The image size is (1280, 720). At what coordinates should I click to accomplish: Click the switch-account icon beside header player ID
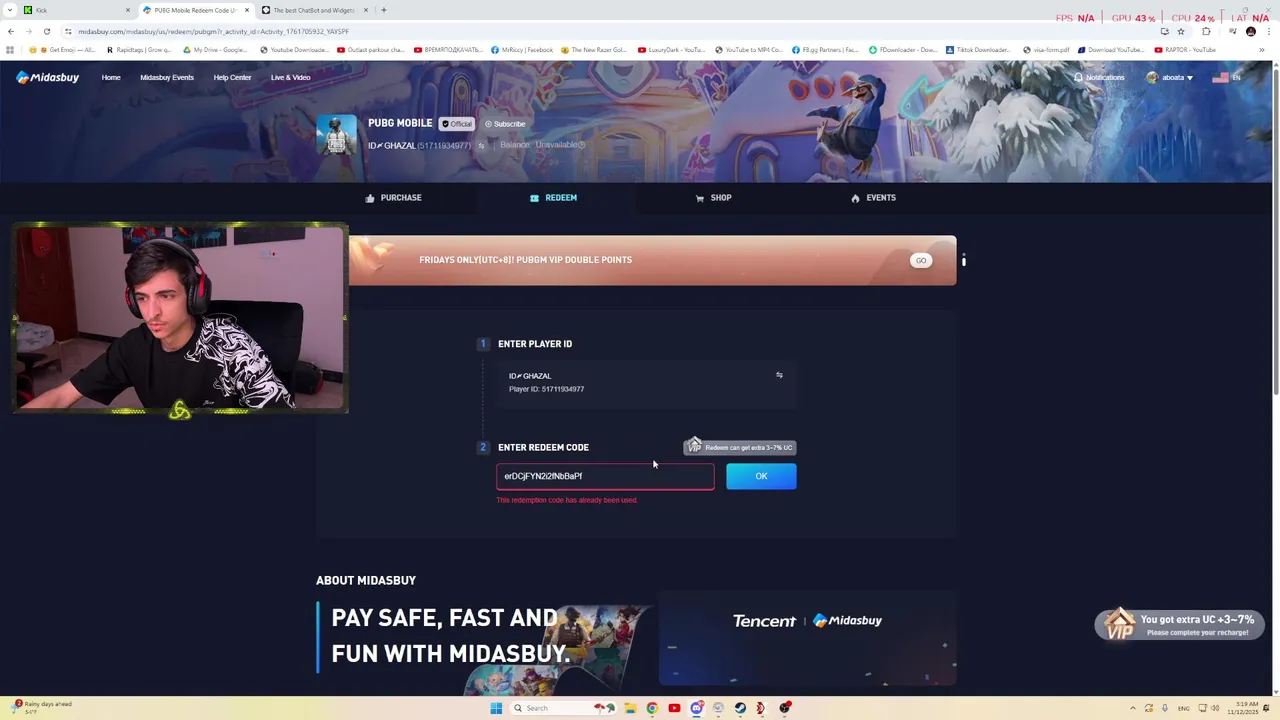point(481,146)
